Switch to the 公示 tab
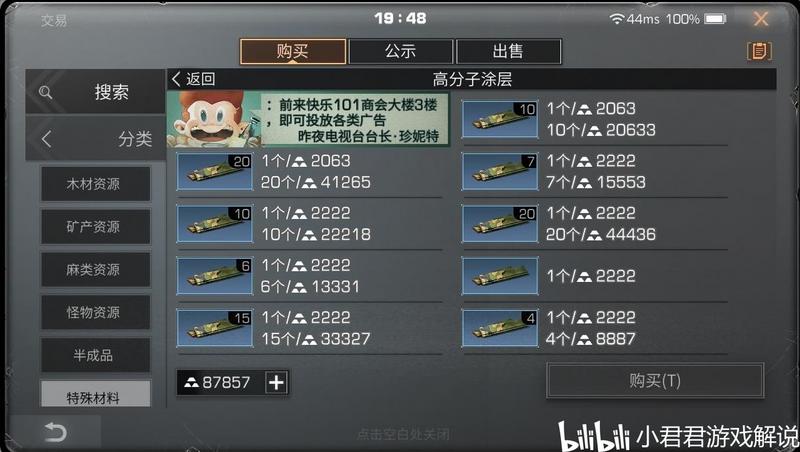 tap(401, 52)
